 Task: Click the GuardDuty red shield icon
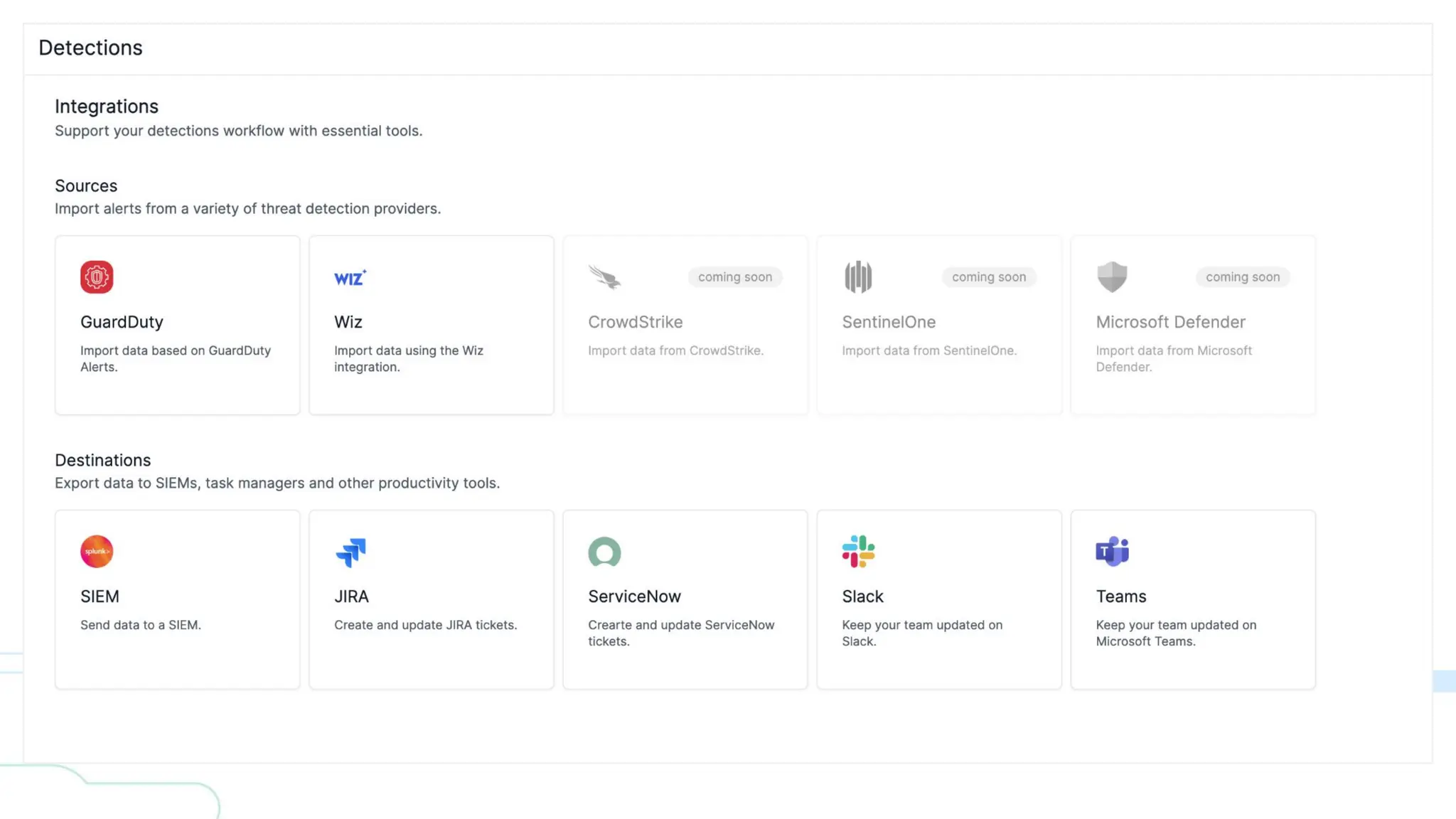point(97,277)
